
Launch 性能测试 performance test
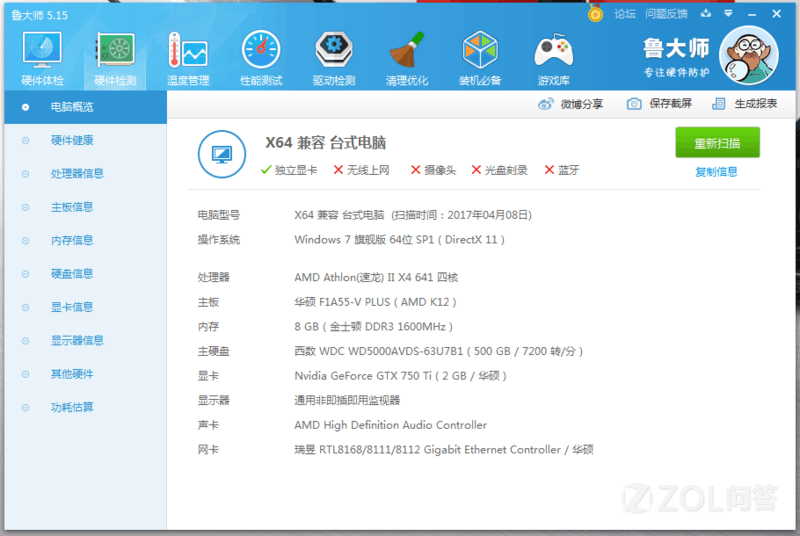[x=261, y=58]
